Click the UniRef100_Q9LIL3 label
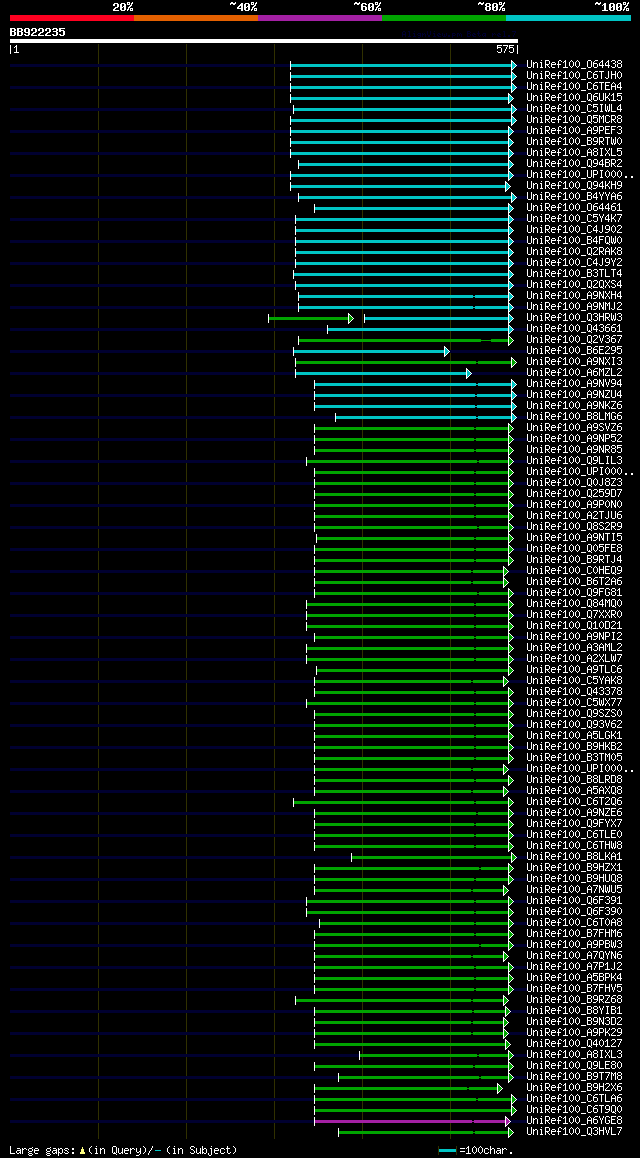 click(574, 461)
